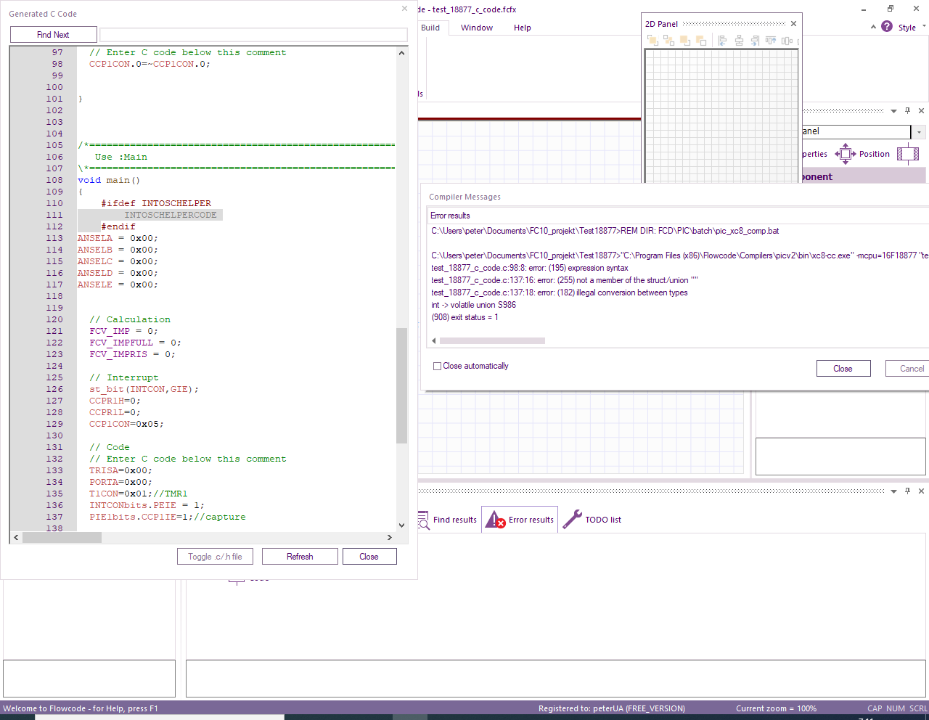Select the expression syntax error line

(x=530, y=268)
